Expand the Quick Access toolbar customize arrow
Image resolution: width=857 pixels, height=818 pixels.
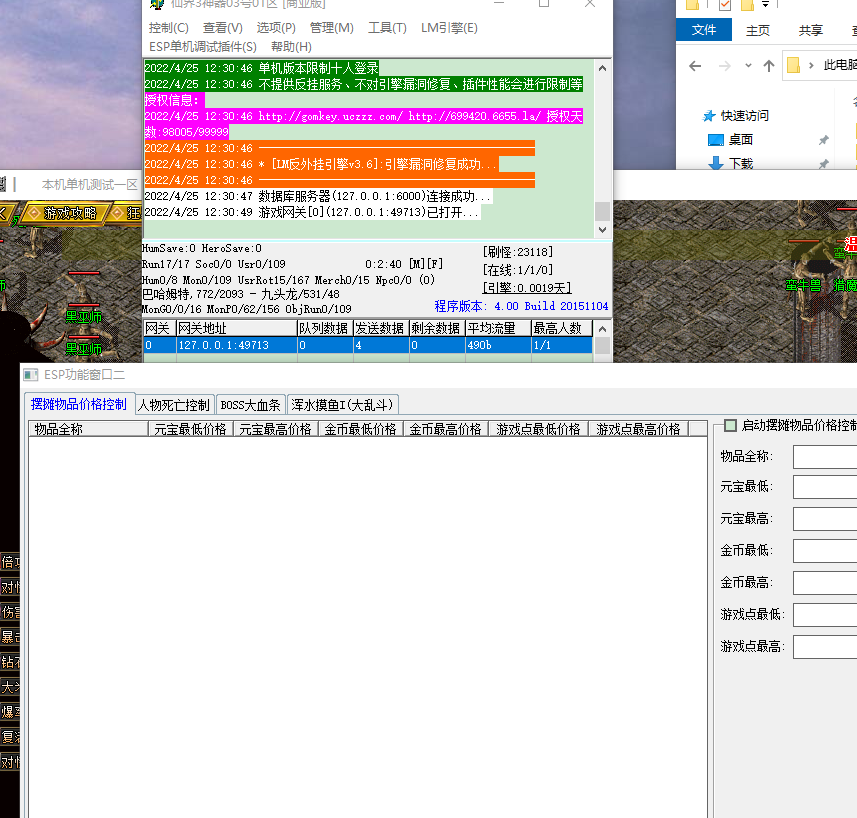pos(765,6)
